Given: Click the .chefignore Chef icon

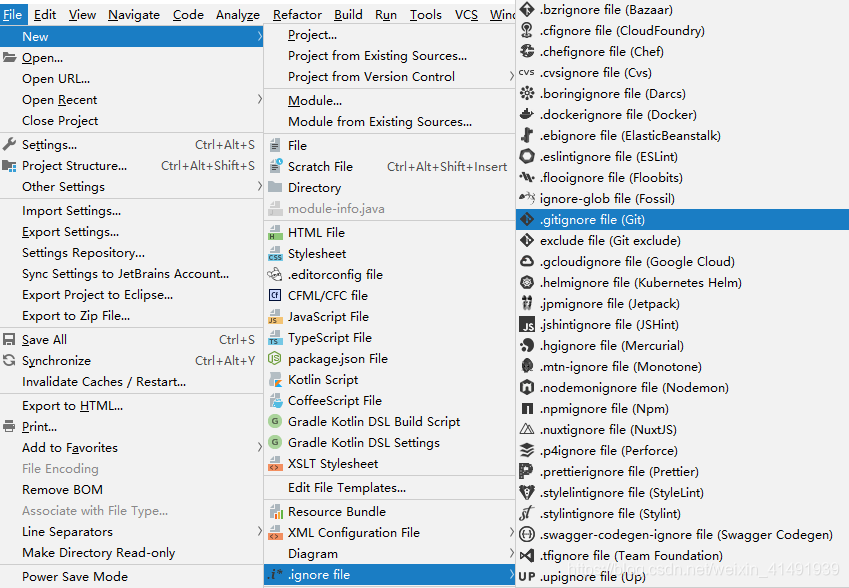Looking at the screenshot, I should [527, 51].
